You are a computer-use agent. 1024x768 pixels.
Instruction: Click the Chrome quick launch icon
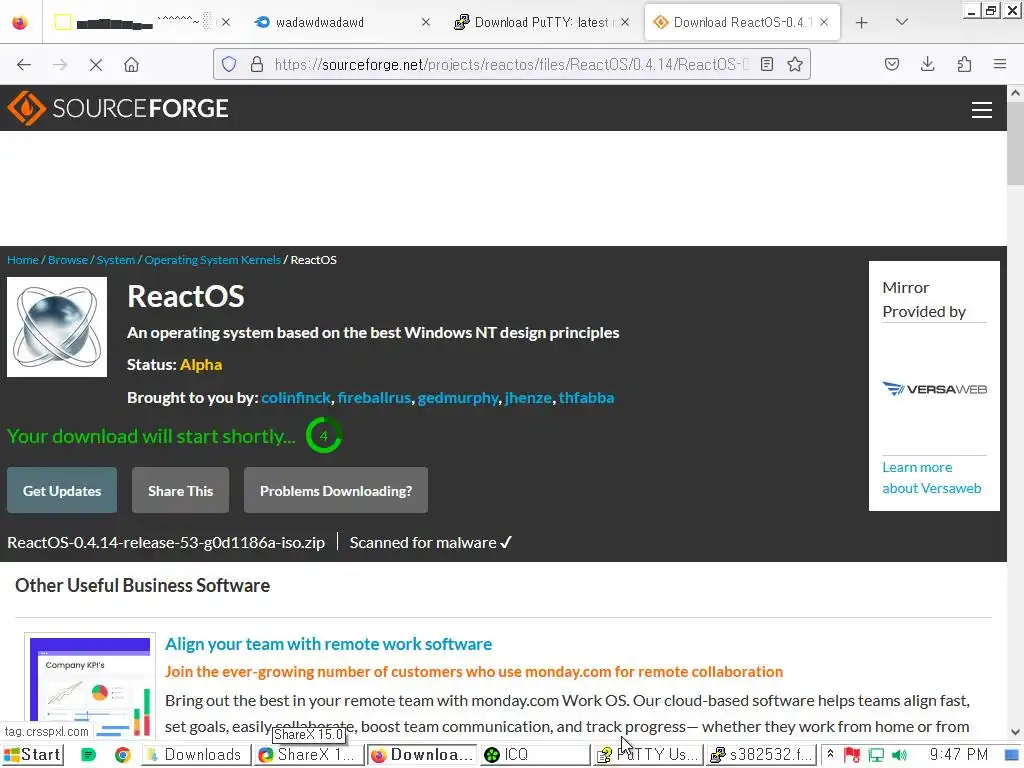pos(122,756)
